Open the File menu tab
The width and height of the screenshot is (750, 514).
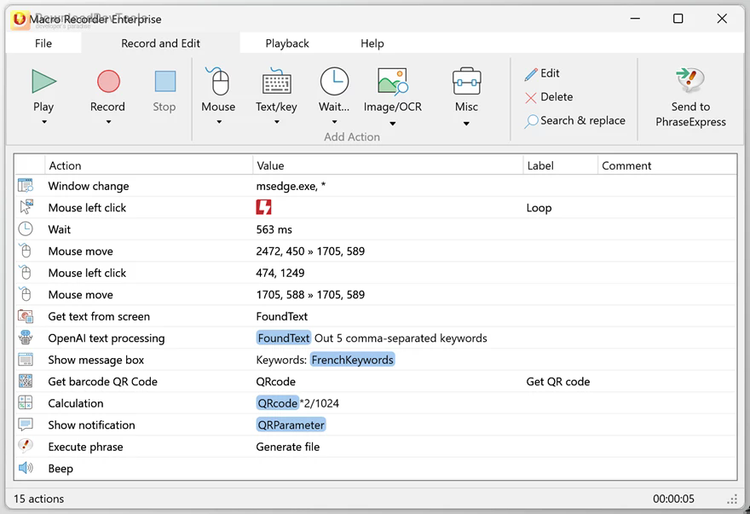(43, 44)
